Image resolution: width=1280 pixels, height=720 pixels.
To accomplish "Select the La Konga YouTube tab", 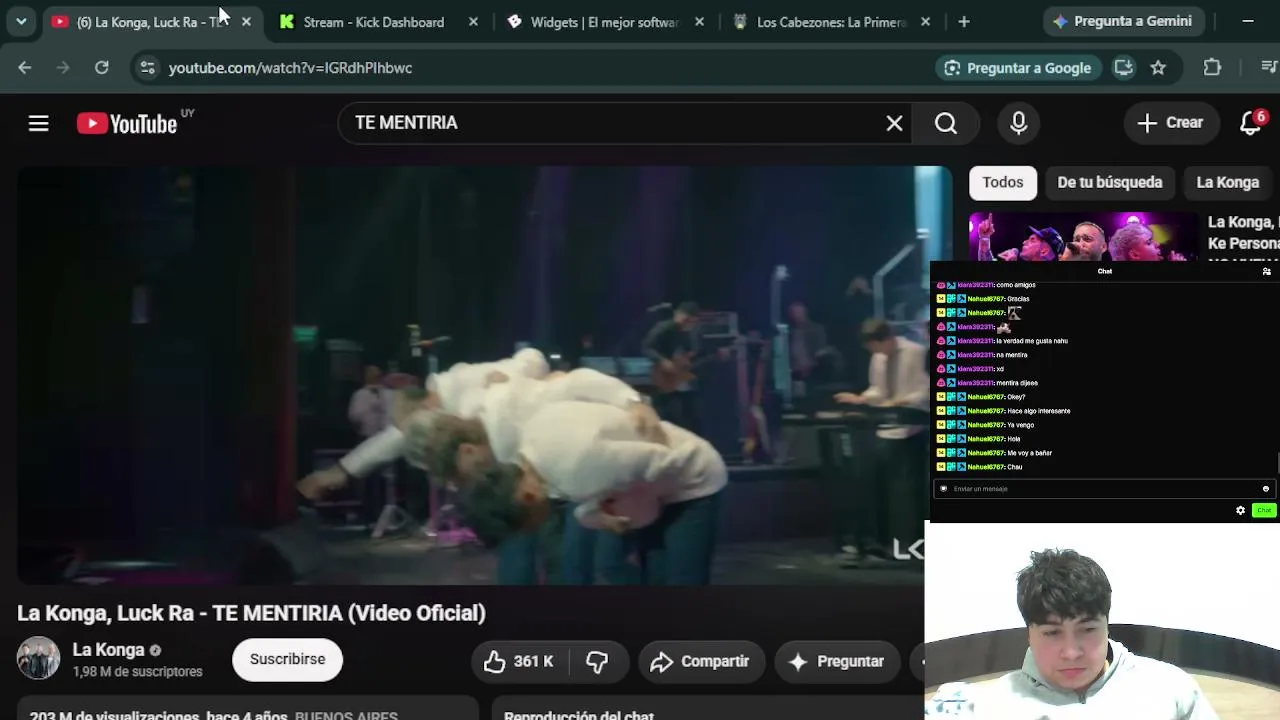I will point(152,22).
